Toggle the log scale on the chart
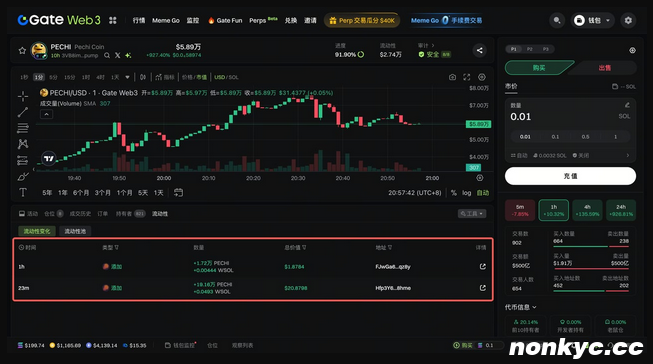The width and height of the screenshot is (653, 364). tap(466, 193)
